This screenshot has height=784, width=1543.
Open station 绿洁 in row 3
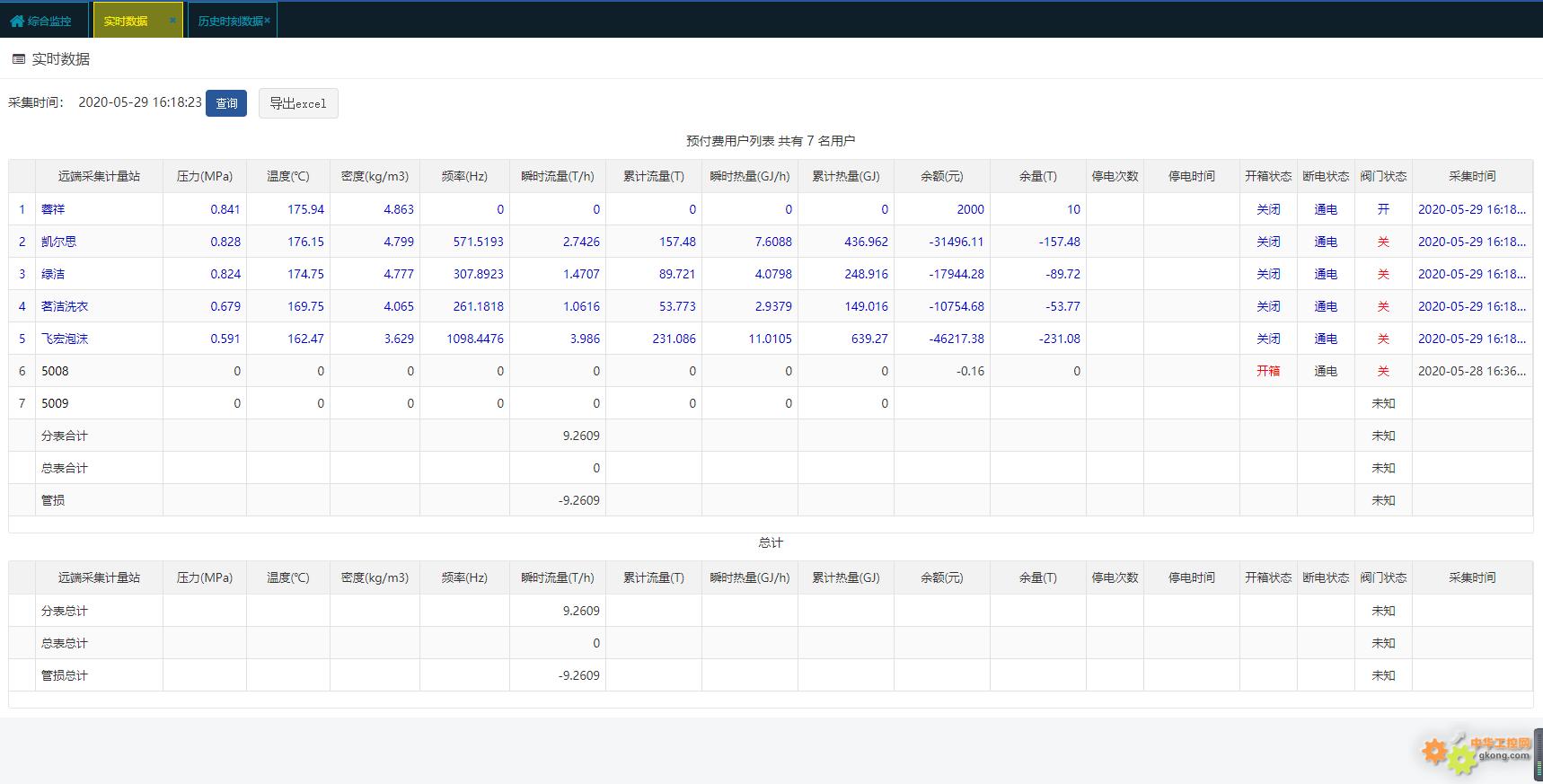click(x=53, y=274)
